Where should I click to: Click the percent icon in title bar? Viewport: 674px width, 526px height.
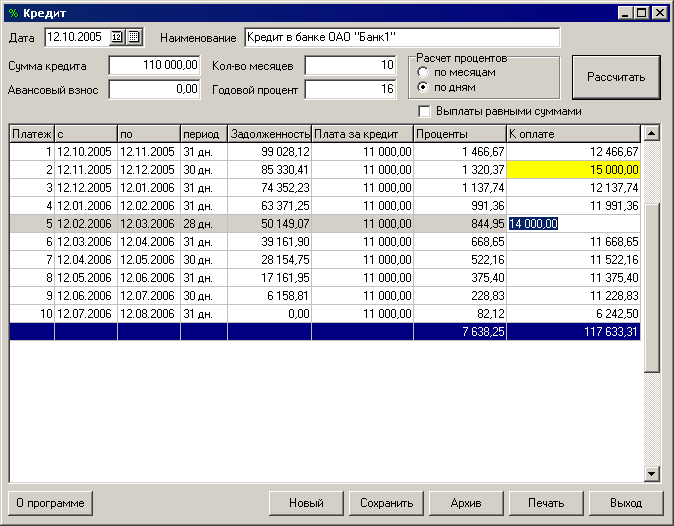pyautogui.click(x=12, y=12)
